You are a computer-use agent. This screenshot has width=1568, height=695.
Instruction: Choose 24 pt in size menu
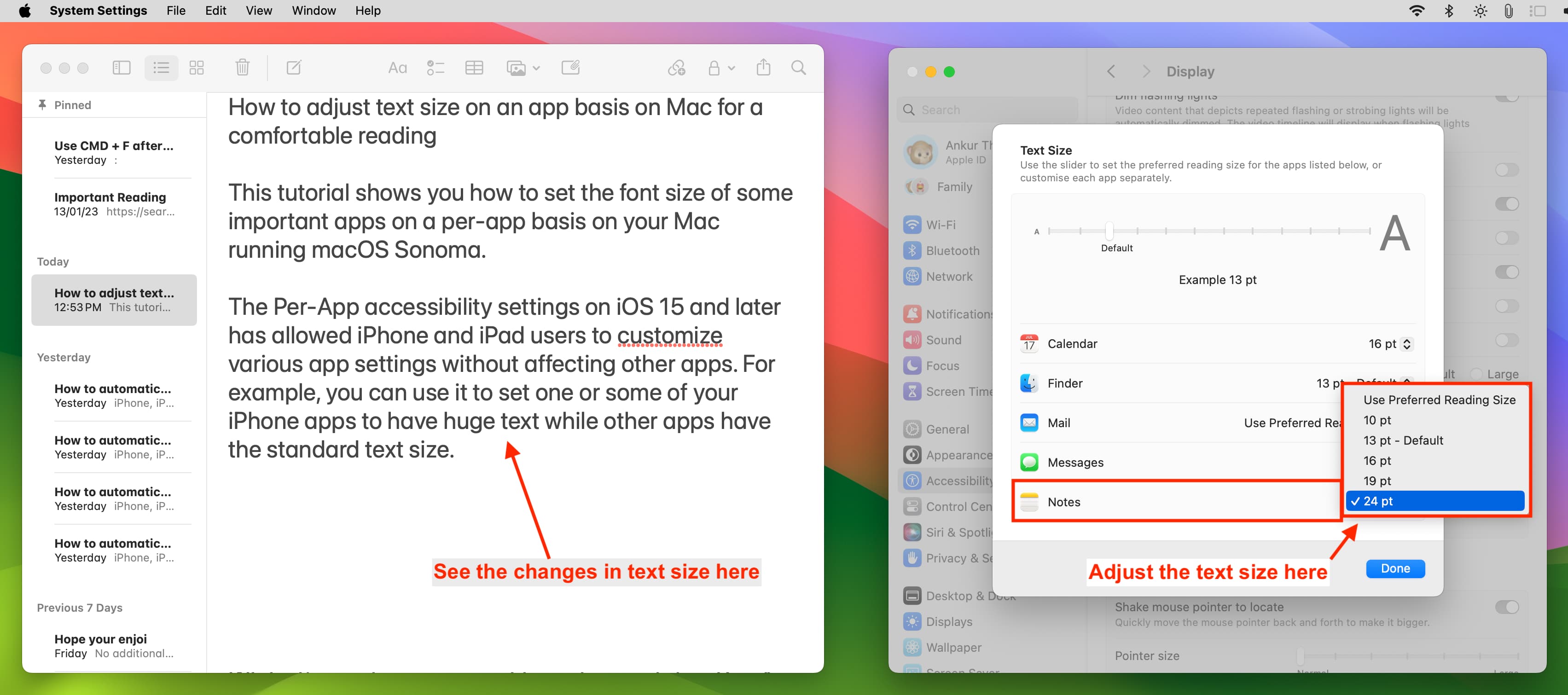(x=1435, y=501)
